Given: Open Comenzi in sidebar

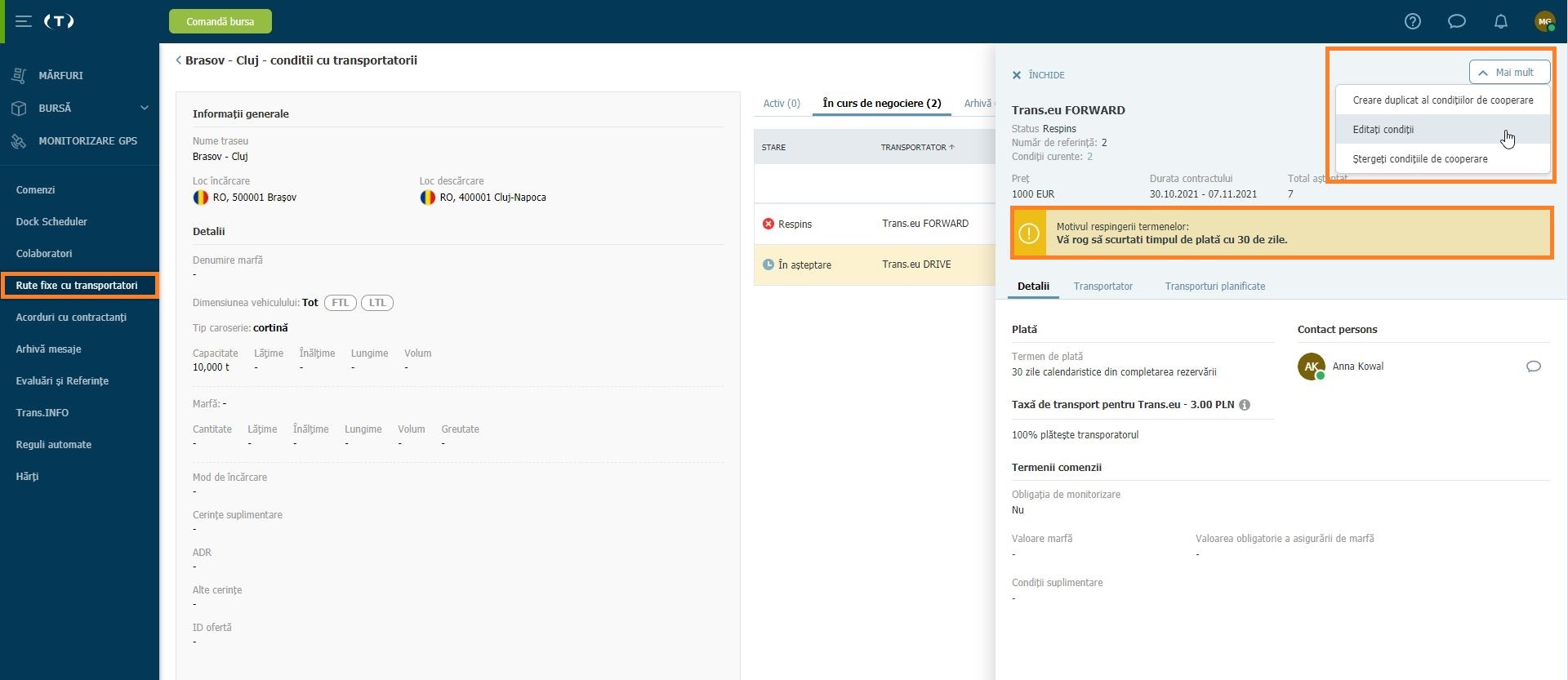Looking at the screenshot, I should click(x=36, y=190).
